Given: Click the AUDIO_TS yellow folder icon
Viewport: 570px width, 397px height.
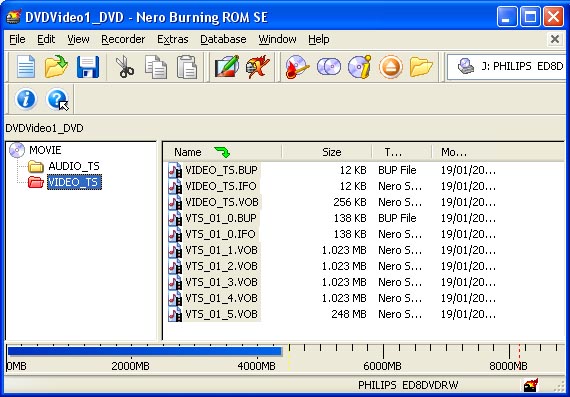Looking at the screenshot, I should [36, 166].
